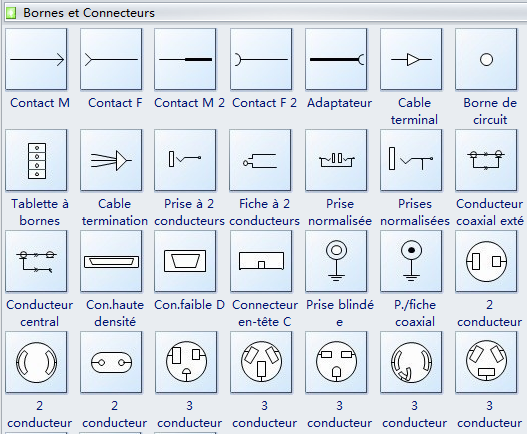Choose the Prise normalisée symbol
Screen dimensions: 527x434
tap(336, 160)
